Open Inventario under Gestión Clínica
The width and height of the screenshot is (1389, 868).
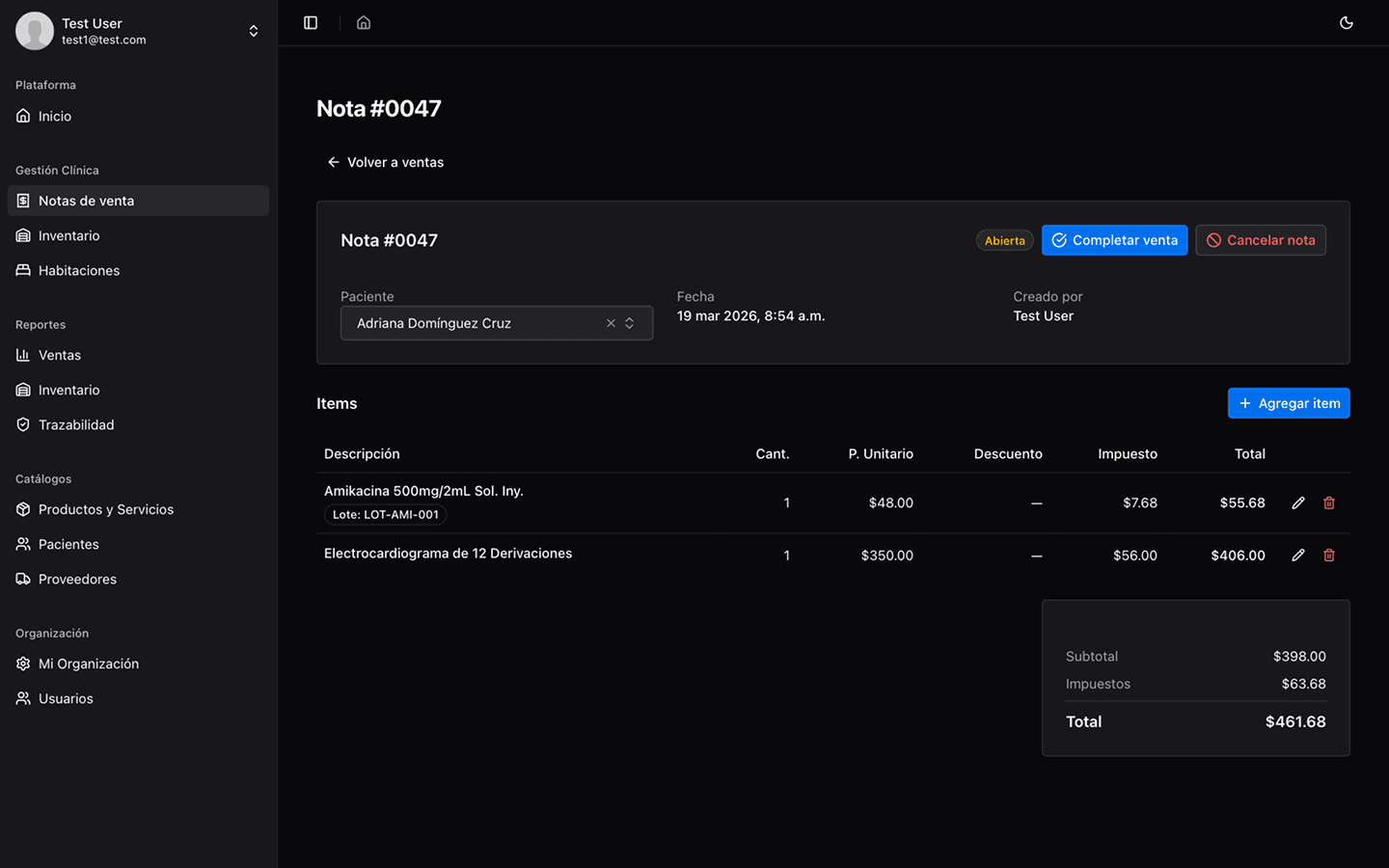69,235
